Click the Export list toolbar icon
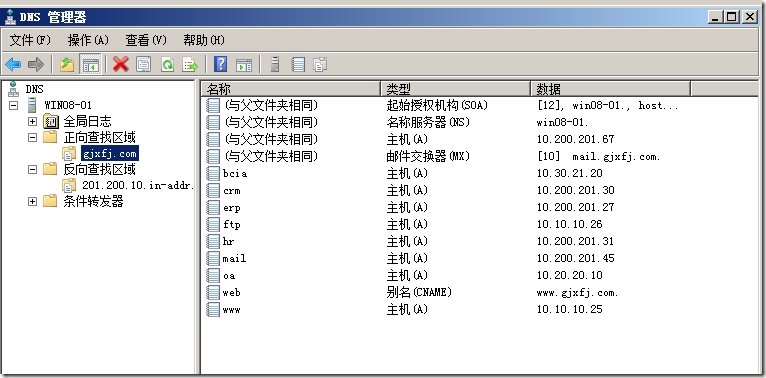The height and width of the screenshot is (378, 766). coord(190,64)
